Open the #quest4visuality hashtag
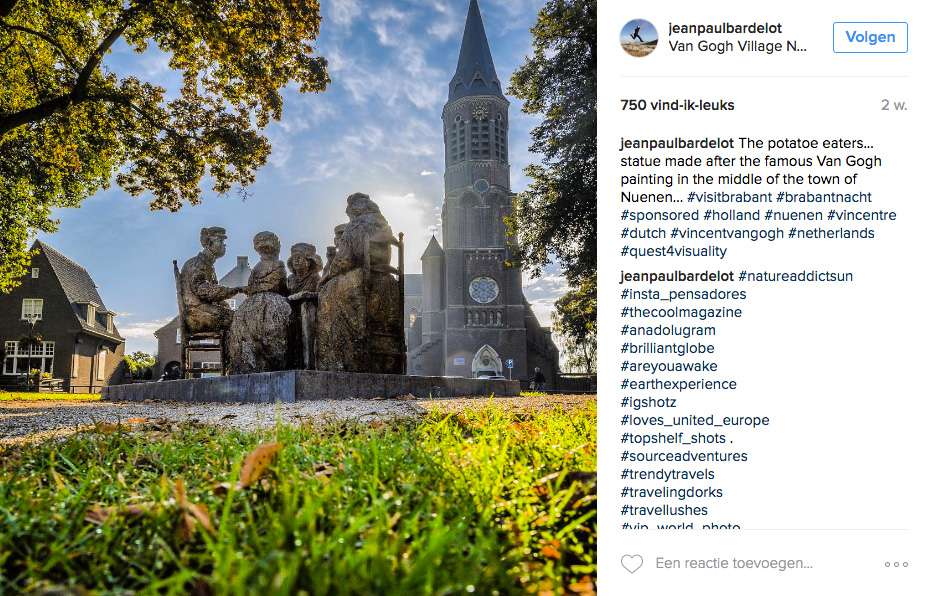The height and width of the screenshot is (596, 931). pos(673,251)
